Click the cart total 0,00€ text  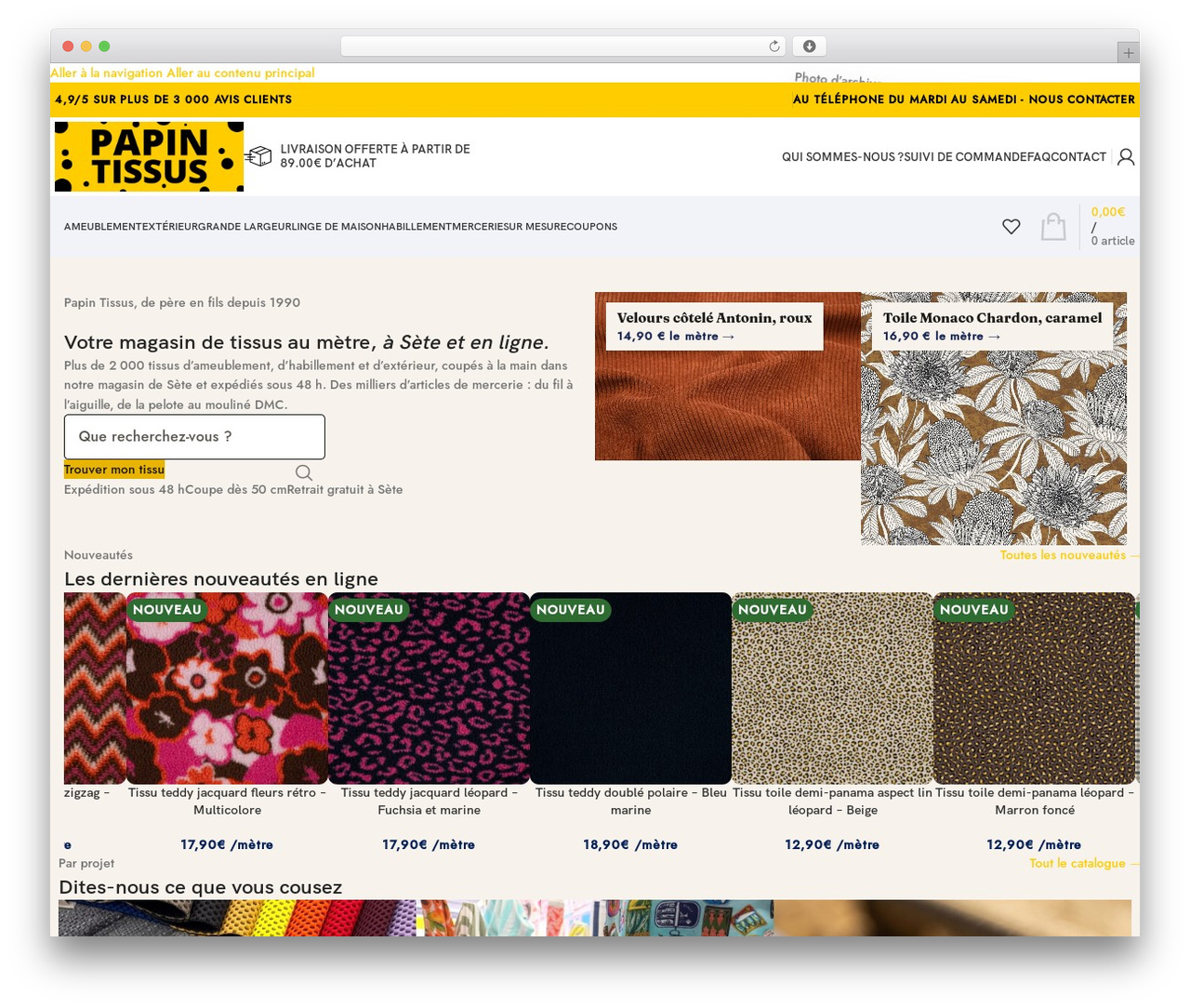coord(1108,212)
